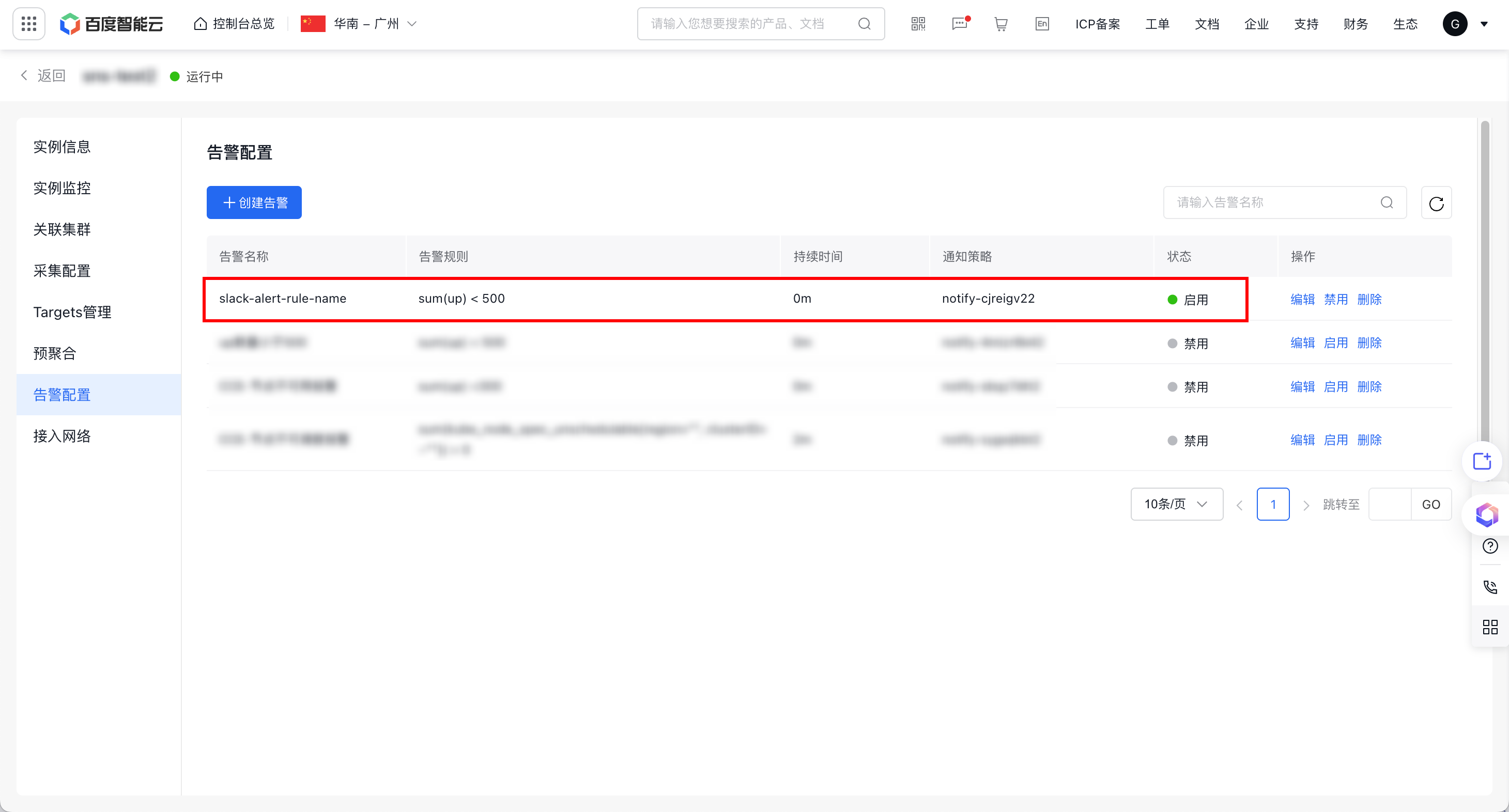Select 关联集群 in the sidebar
The height and width of the screenshot is (812, 1509).
(98, 229)
